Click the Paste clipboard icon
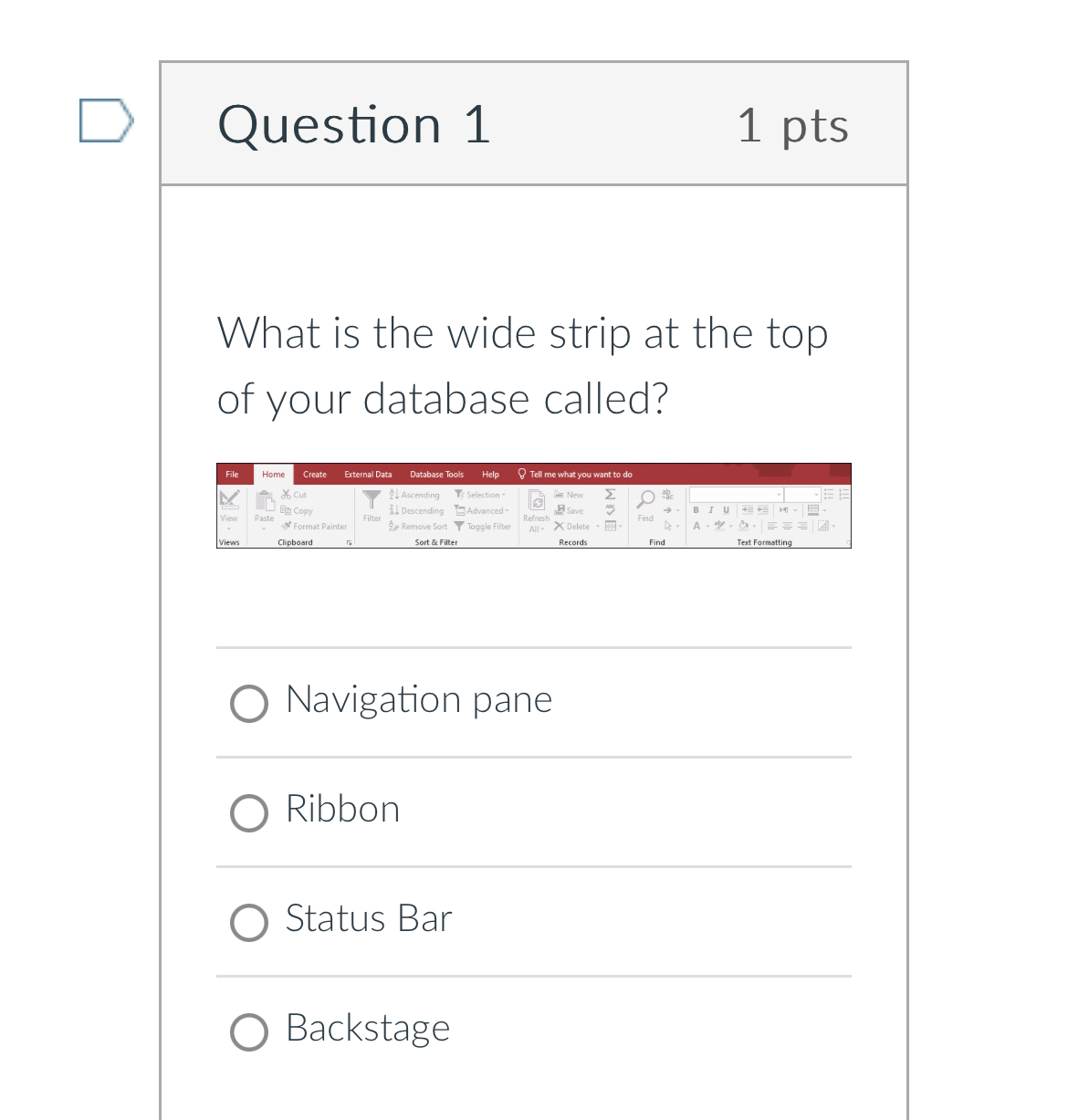The width and height of the screenshot is (1068, 1120). pyautogui.click(x=265, y=501)
